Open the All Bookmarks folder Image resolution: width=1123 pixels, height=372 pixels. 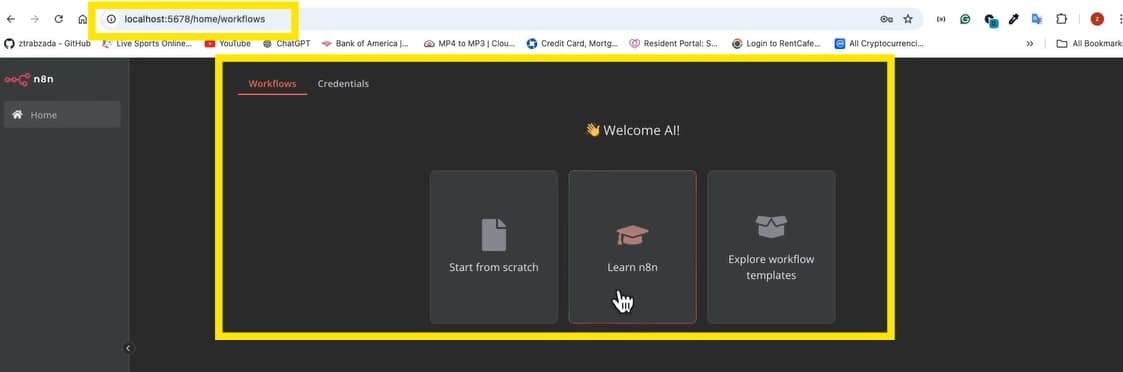pyautogui.click(x=1090, y=44)
